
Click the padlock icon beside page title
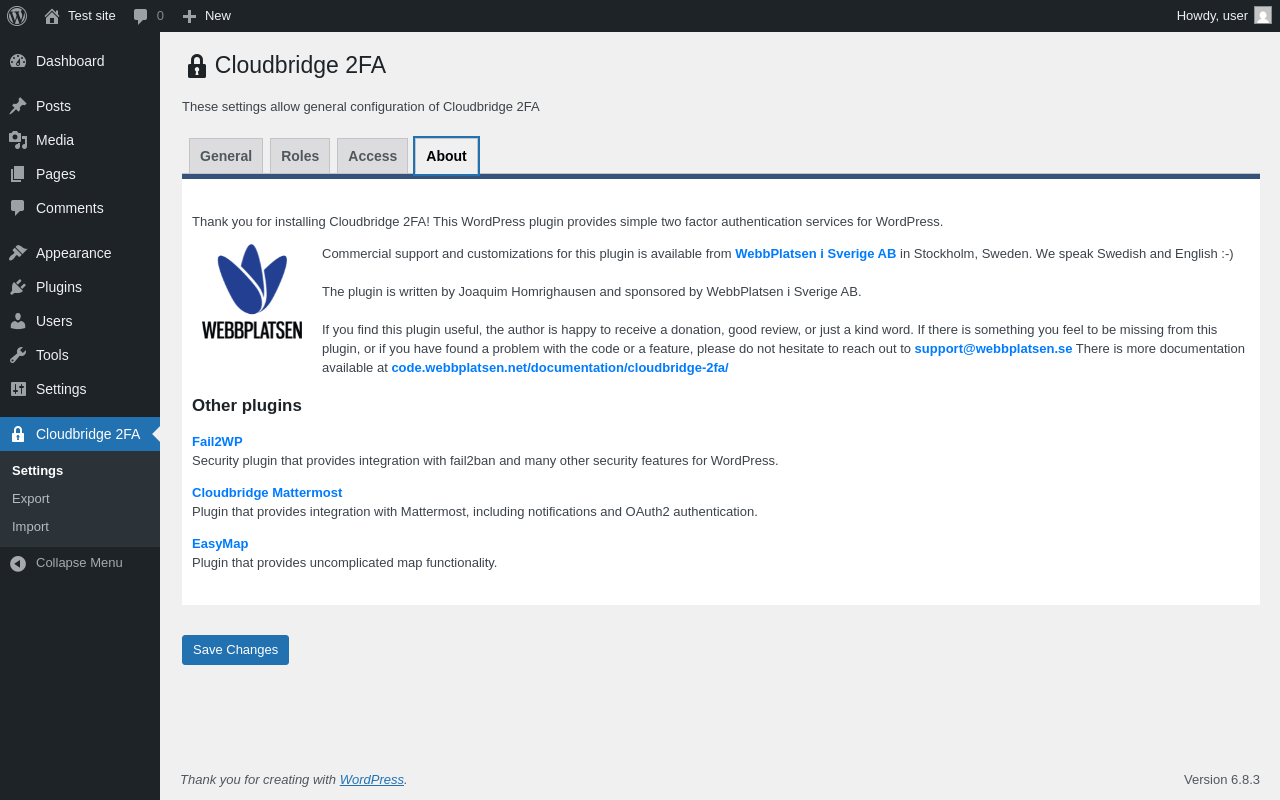pos(197,66)
